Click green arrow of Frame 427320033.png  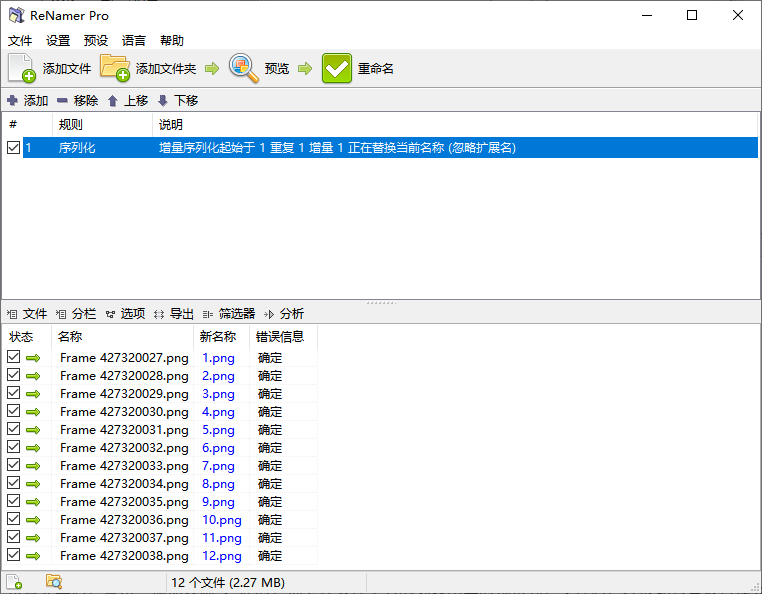pyautogui.click(x=33, y=466)
